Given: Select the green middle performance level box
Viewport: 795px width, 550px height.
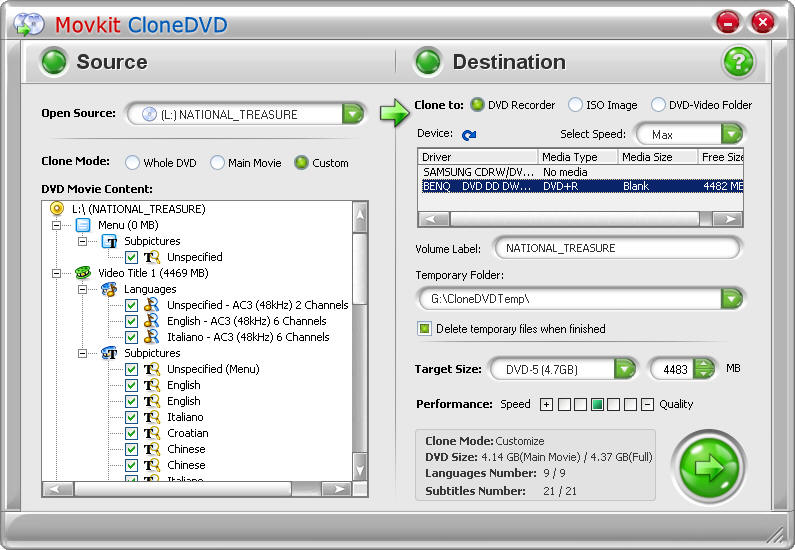Looking at the screenshot, I should (x=597, y=405).
